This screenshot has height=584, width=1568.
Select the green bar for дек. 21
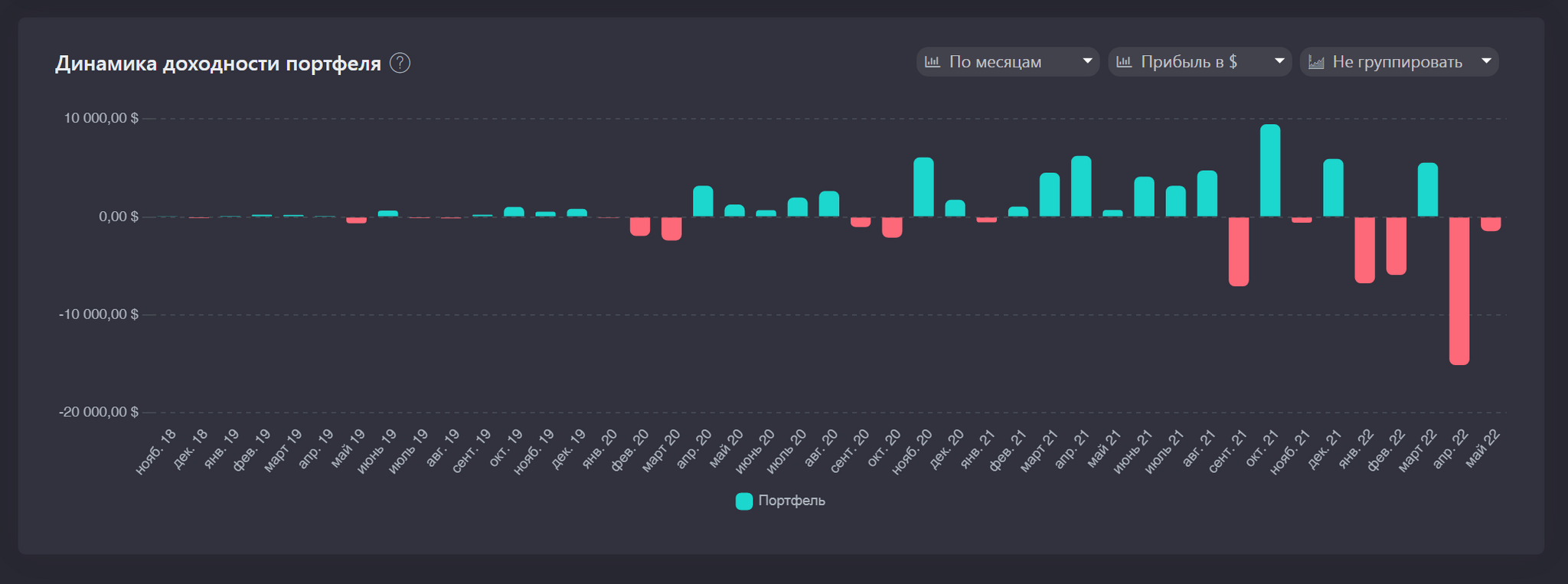click(1333, 188)
